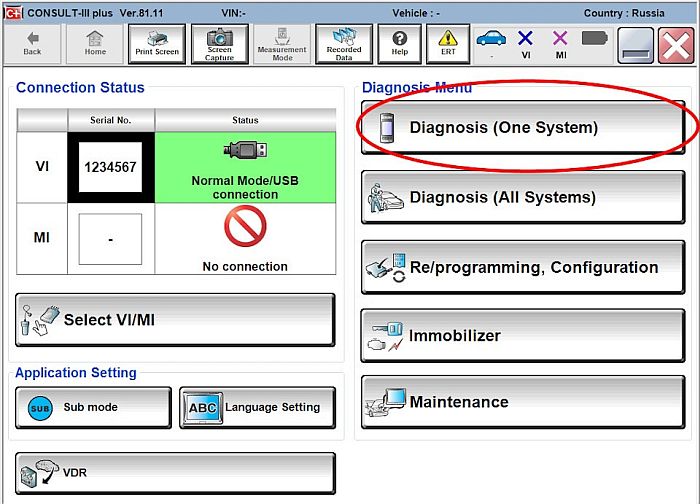
Task: Minimize the CONSULT-III plus window
Action: [636, 45]
